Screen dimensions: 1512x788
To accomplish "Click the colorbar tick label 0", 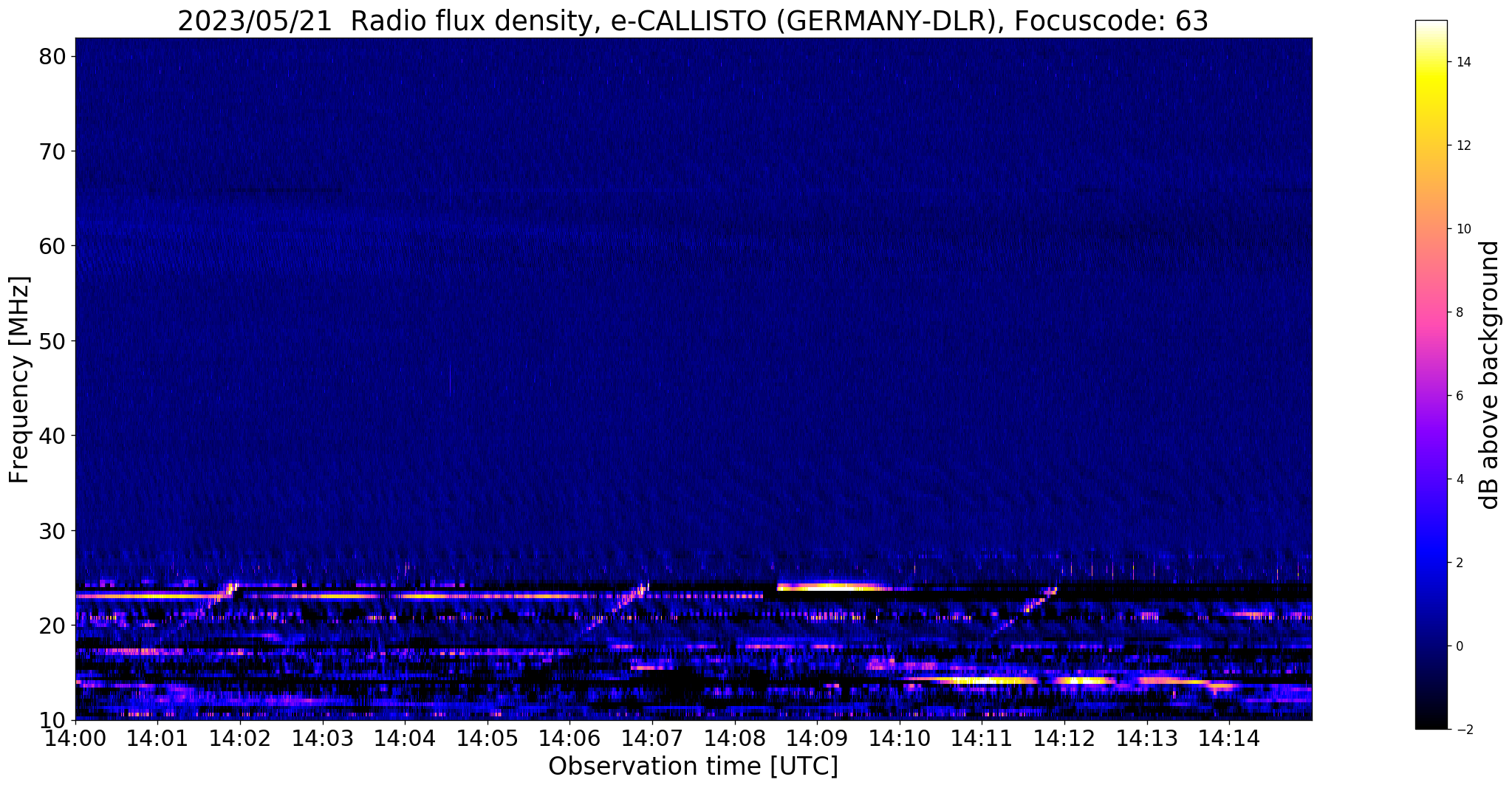I will 1459,646.
